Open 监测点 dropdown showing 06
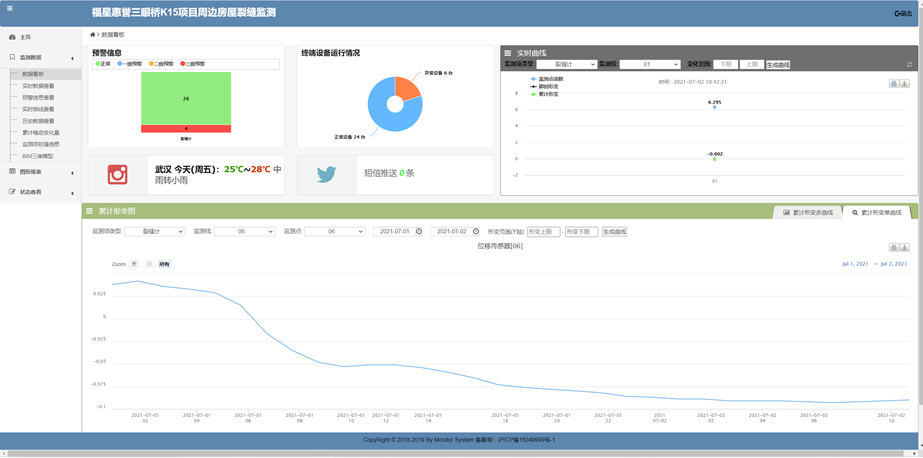The width and height of the screenshot is (923, 458). click(333, 231)
